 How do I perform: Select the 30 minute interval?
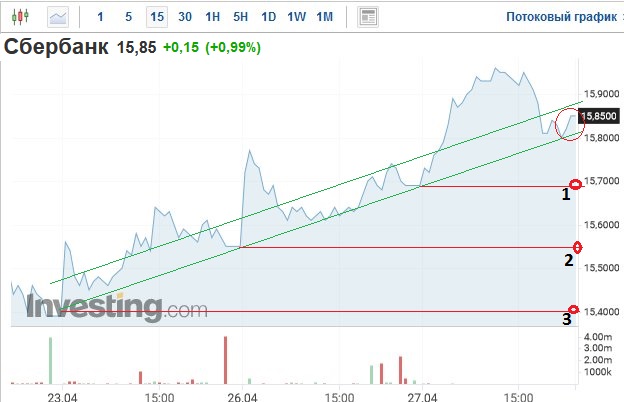(185, 17)
